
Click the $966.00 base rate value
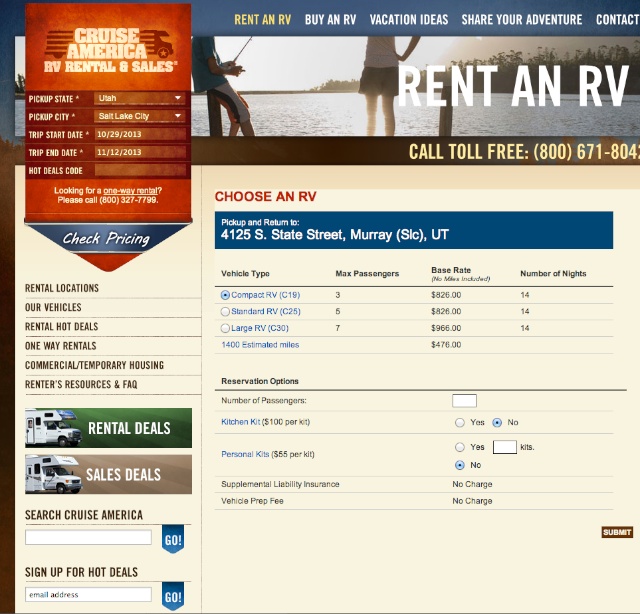[x=446, y=328]
